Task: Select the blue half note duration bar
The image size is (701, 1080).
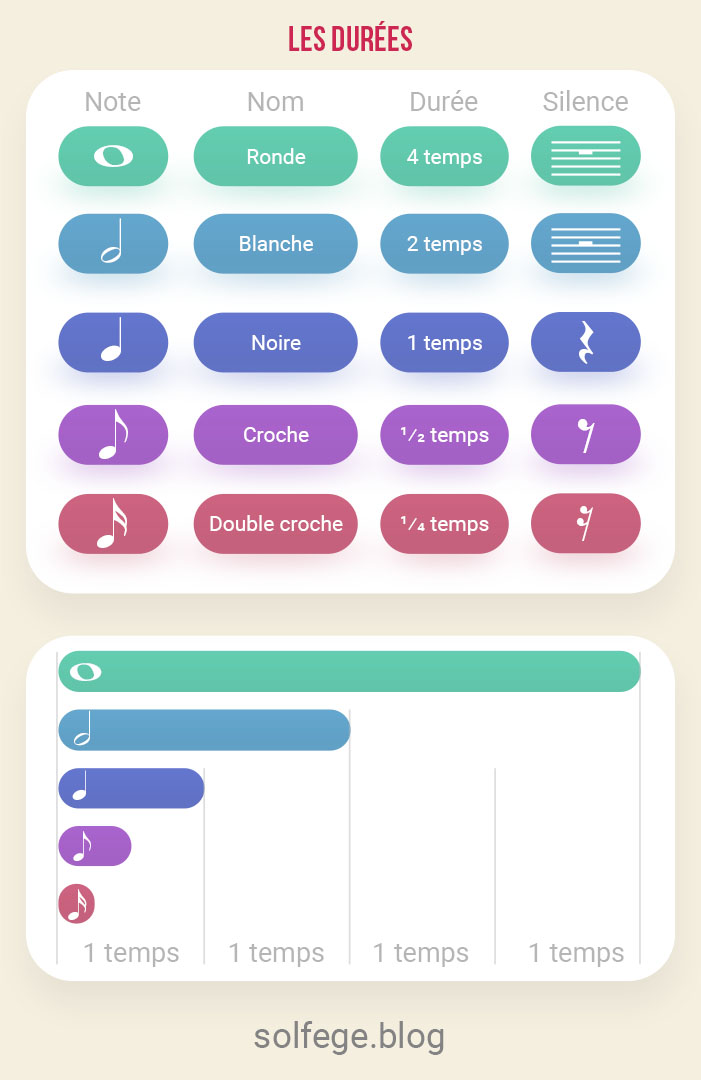Action: click(205, 730)
